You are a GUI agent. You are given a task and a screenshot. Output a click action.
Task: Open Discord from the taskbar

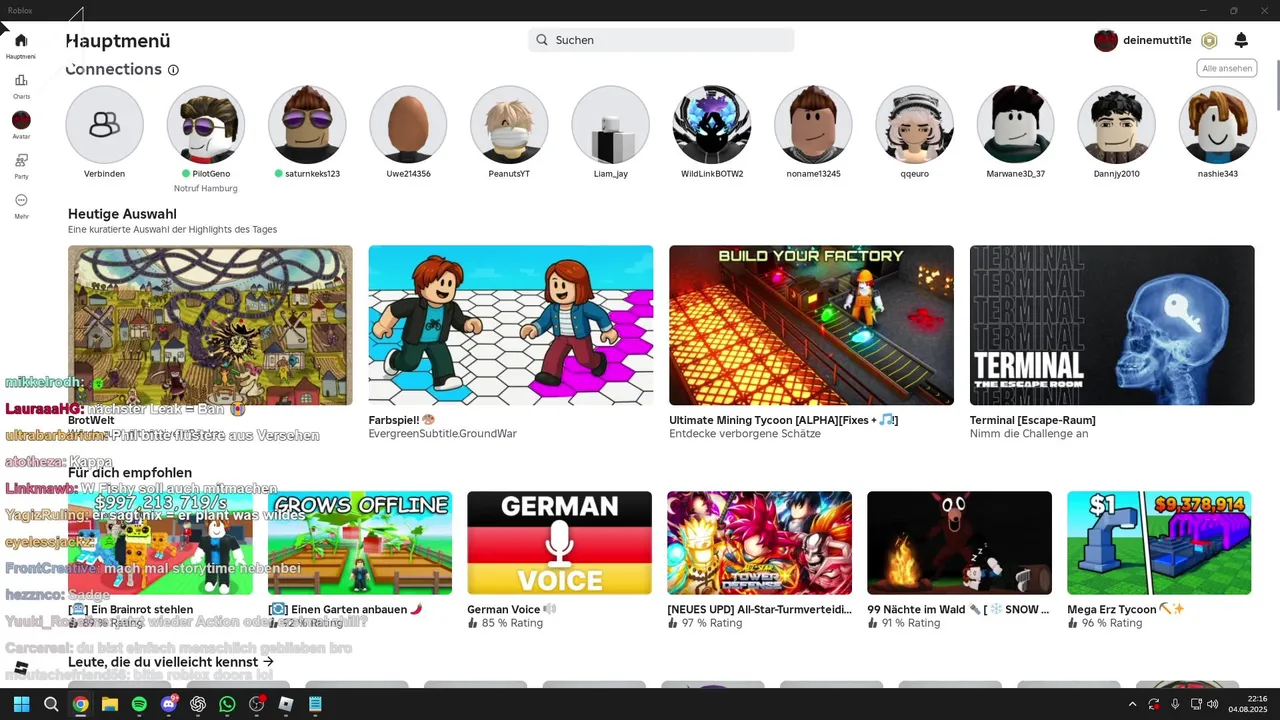point(169,704)
